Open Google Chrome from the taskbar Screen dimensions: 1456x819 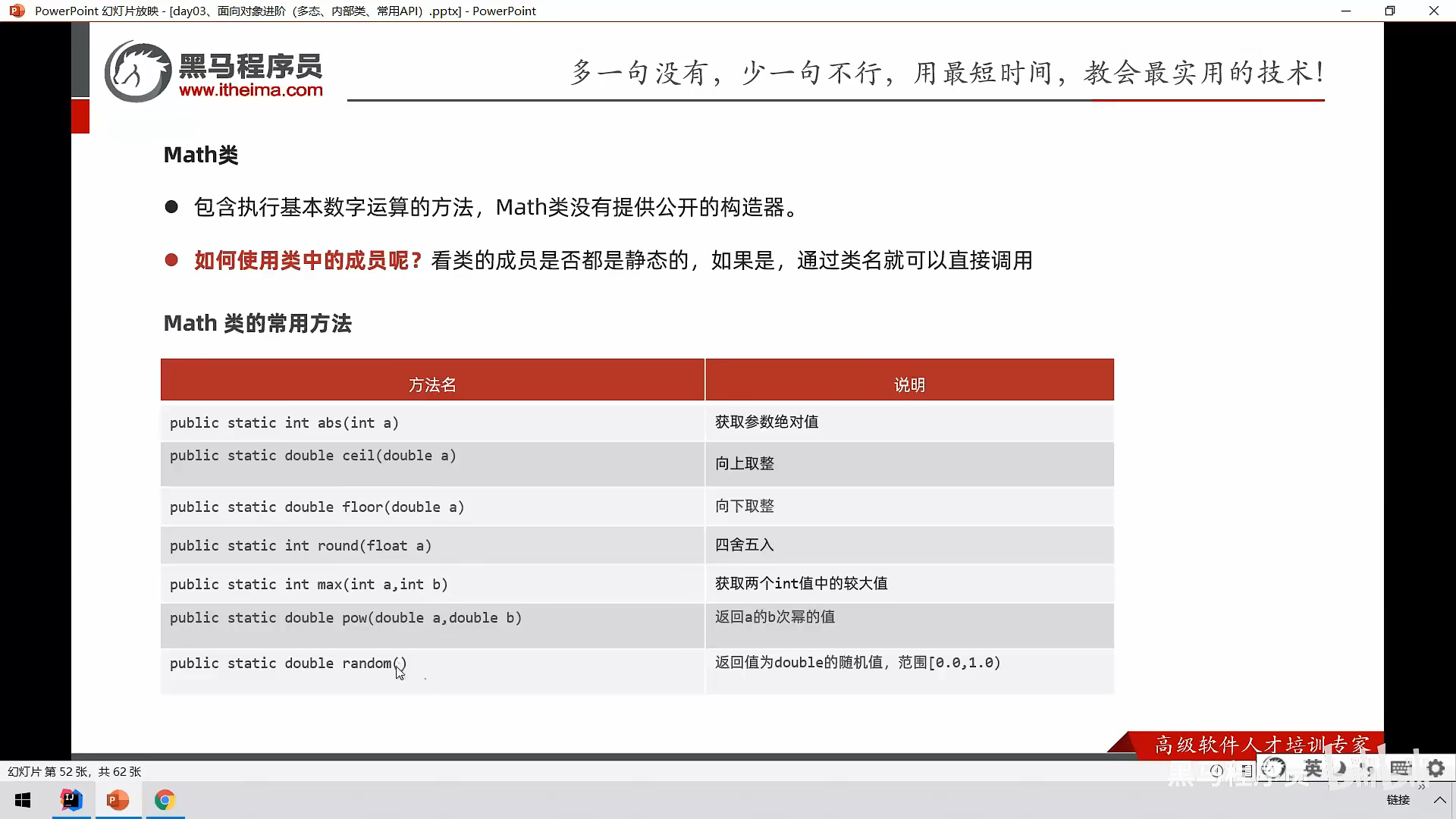click(165, 800)
